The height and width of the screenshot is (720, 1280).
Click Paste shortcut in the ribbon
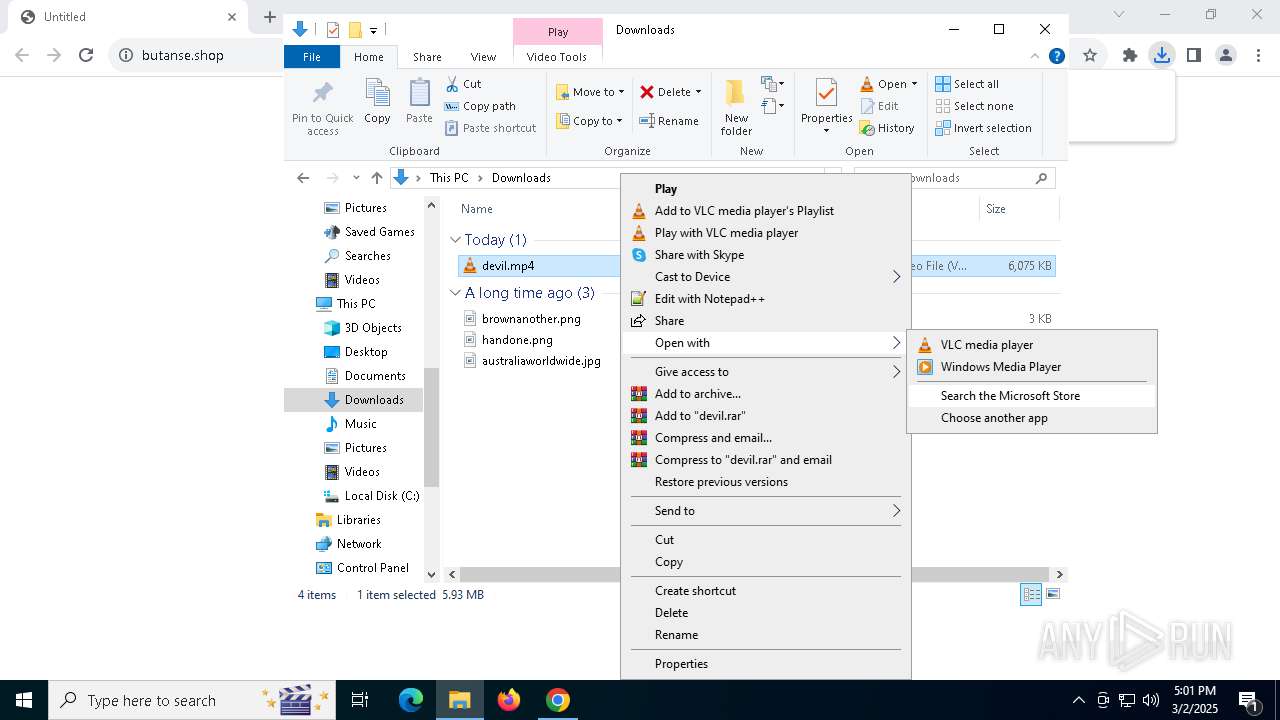coord(490,128)
